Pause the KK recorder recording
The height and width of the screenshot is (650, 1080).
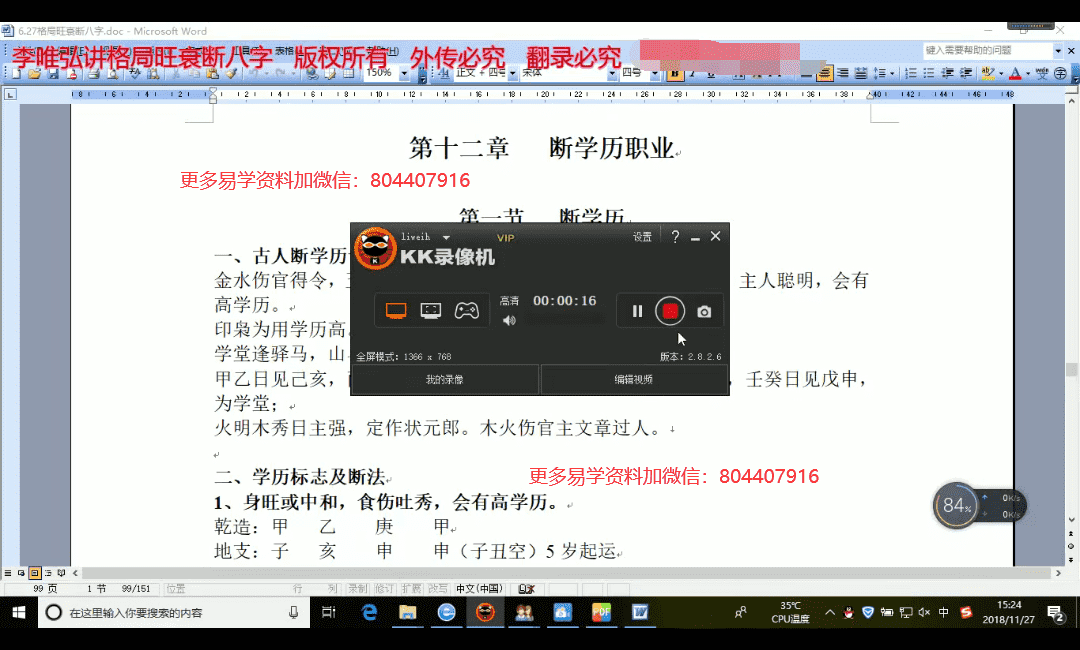point(637,312)
